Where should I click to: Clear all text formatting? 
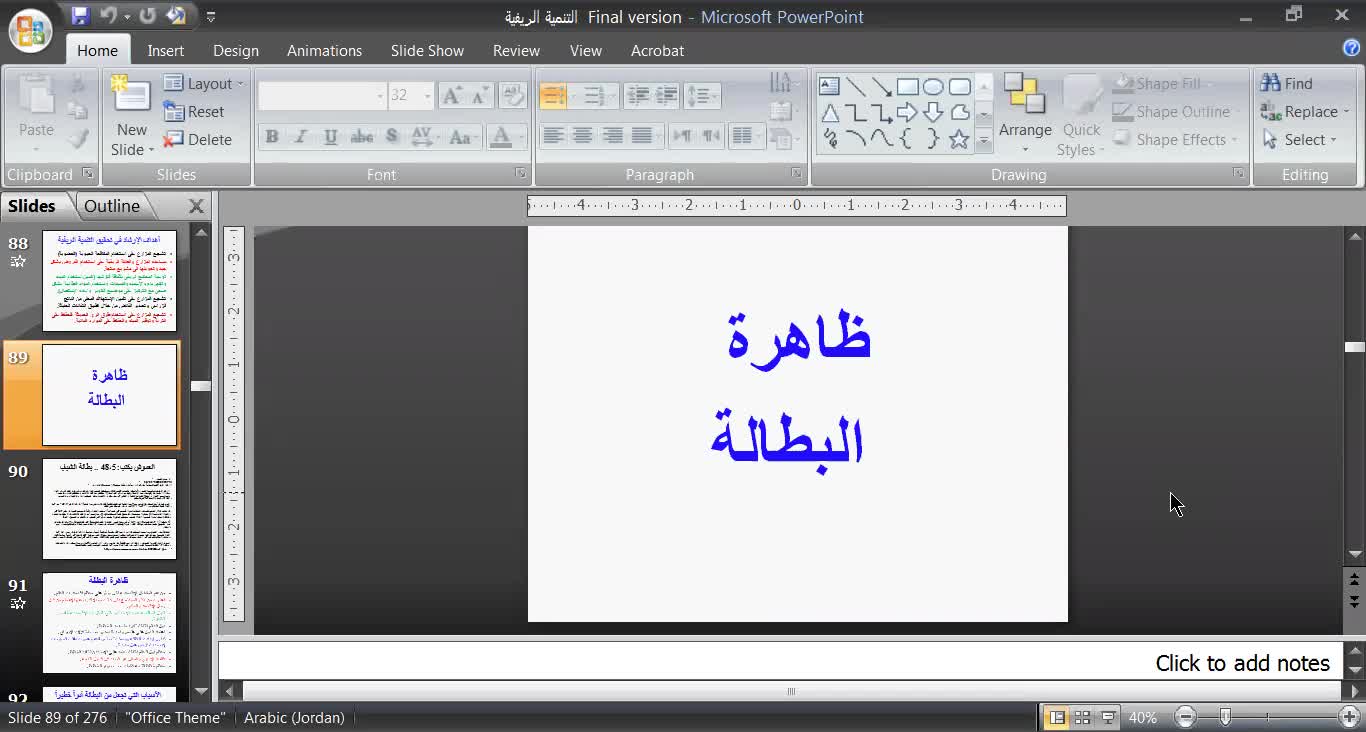[x=513, y=95]
